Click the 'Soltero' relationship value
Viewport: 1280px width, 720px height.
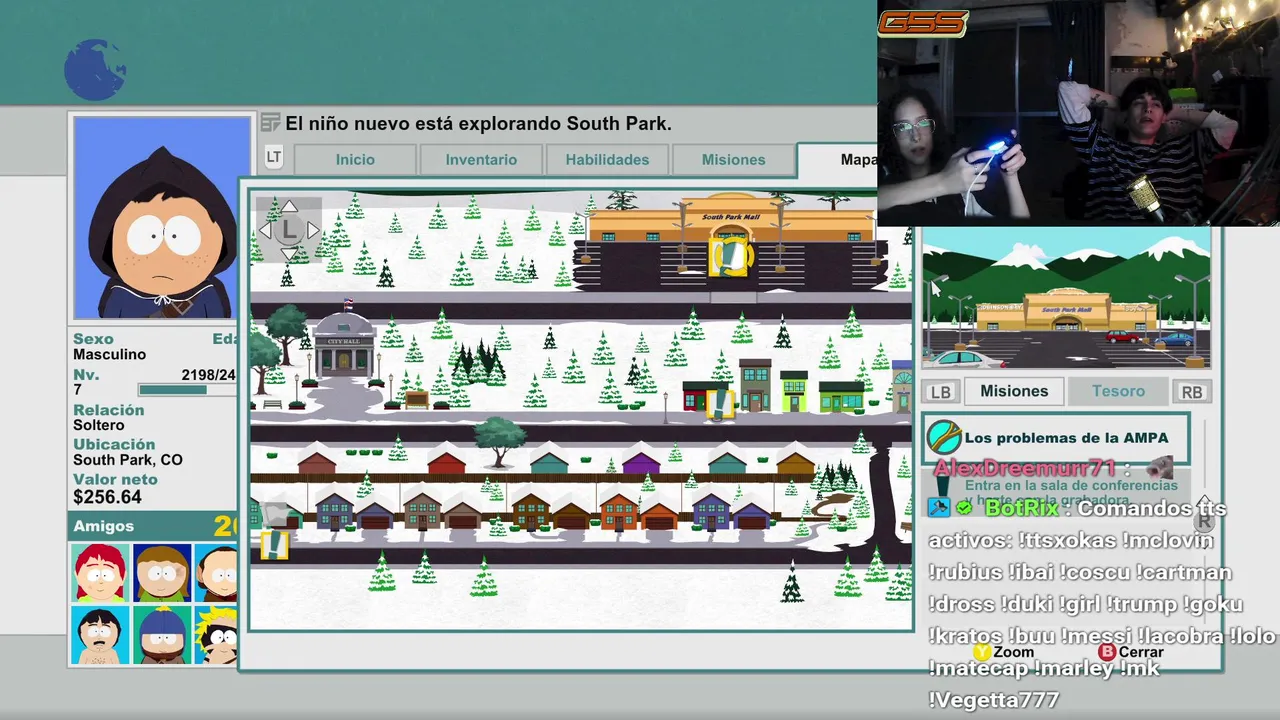(98, 425)
